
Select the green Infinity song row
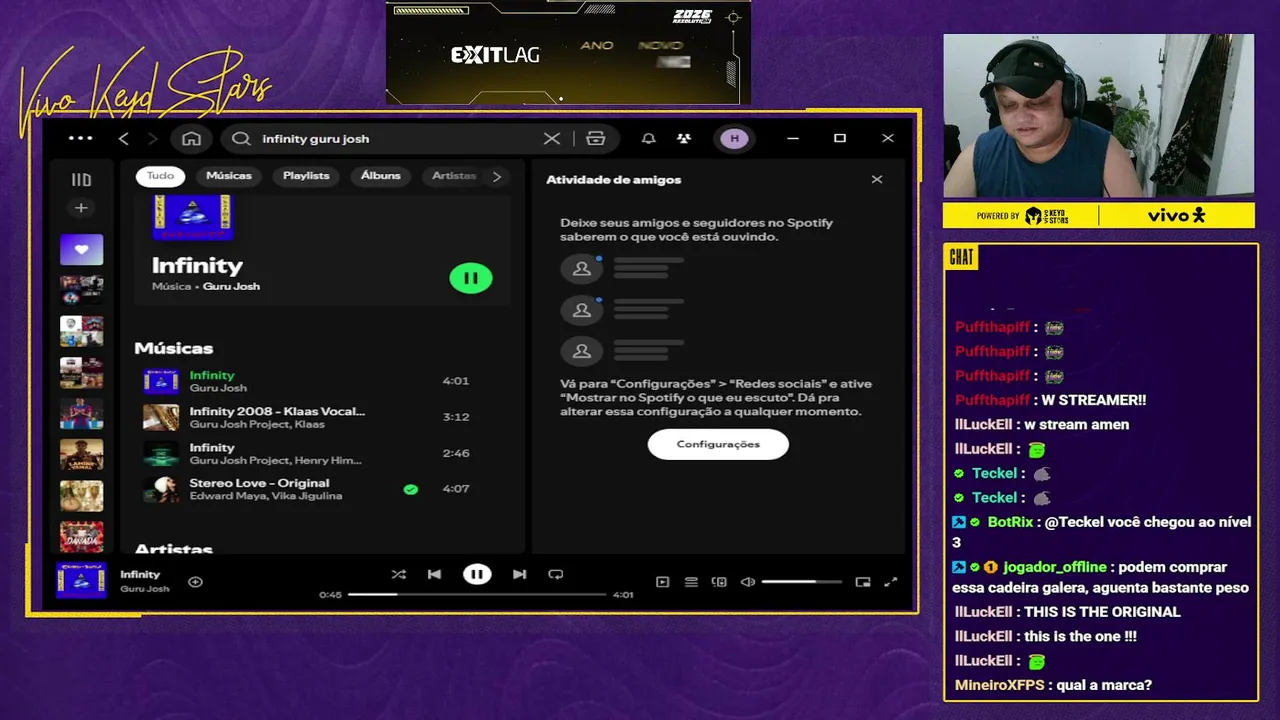point(320,381)
